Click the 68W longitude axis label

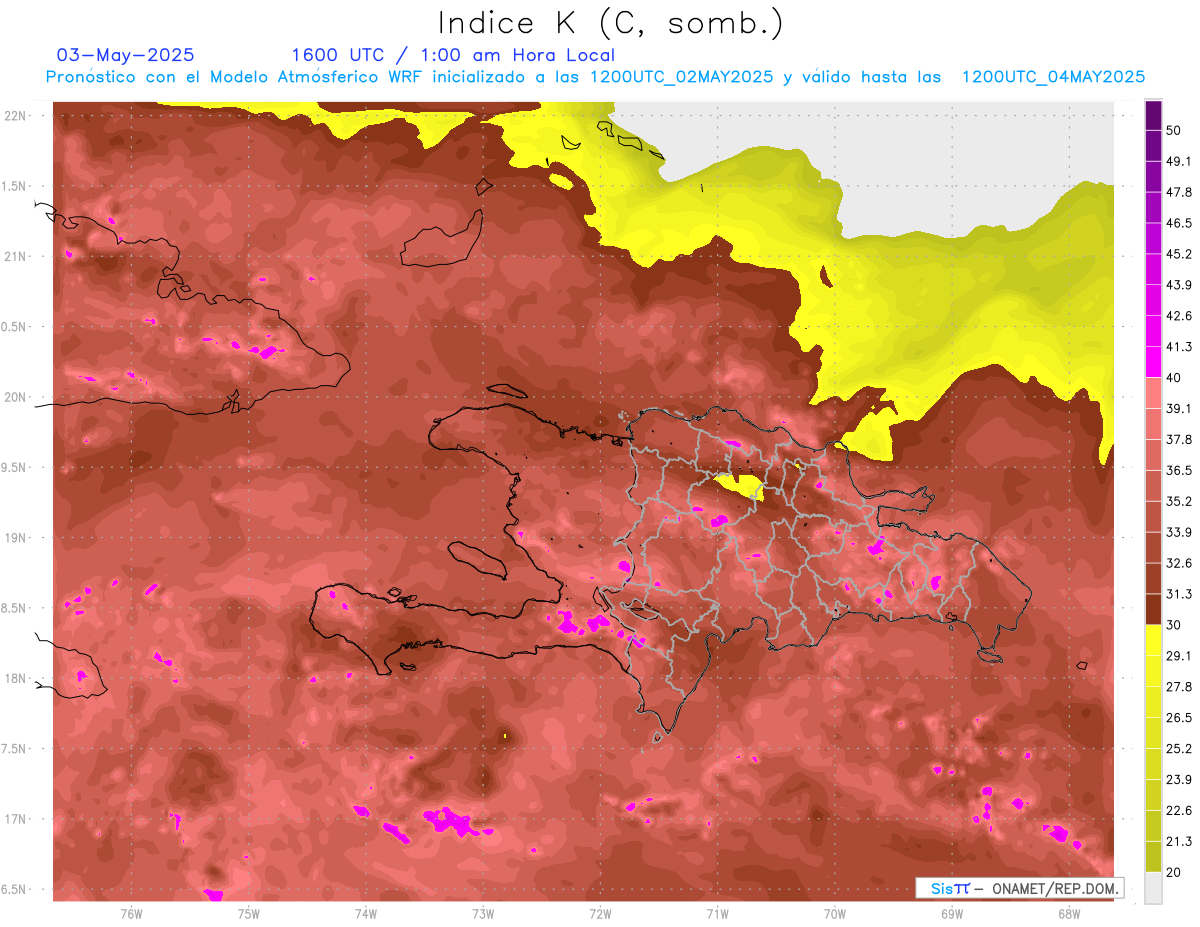[x=1069, y=913]
